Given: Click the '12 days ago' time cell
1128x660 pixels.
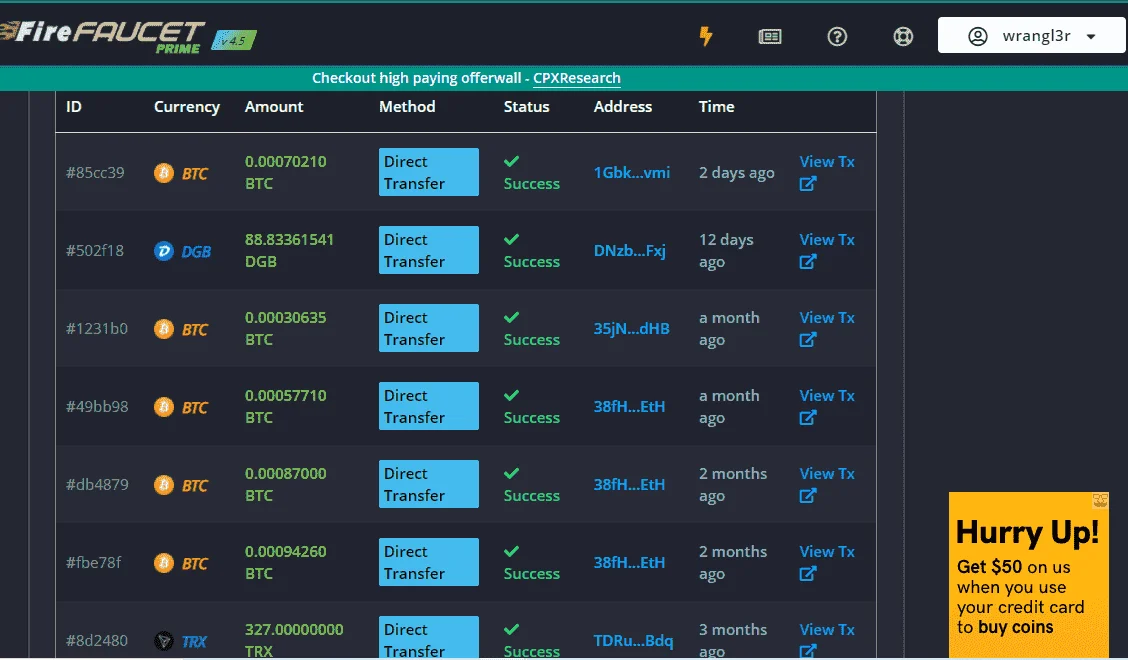Looking at the screenshot, I should point(727,250).
